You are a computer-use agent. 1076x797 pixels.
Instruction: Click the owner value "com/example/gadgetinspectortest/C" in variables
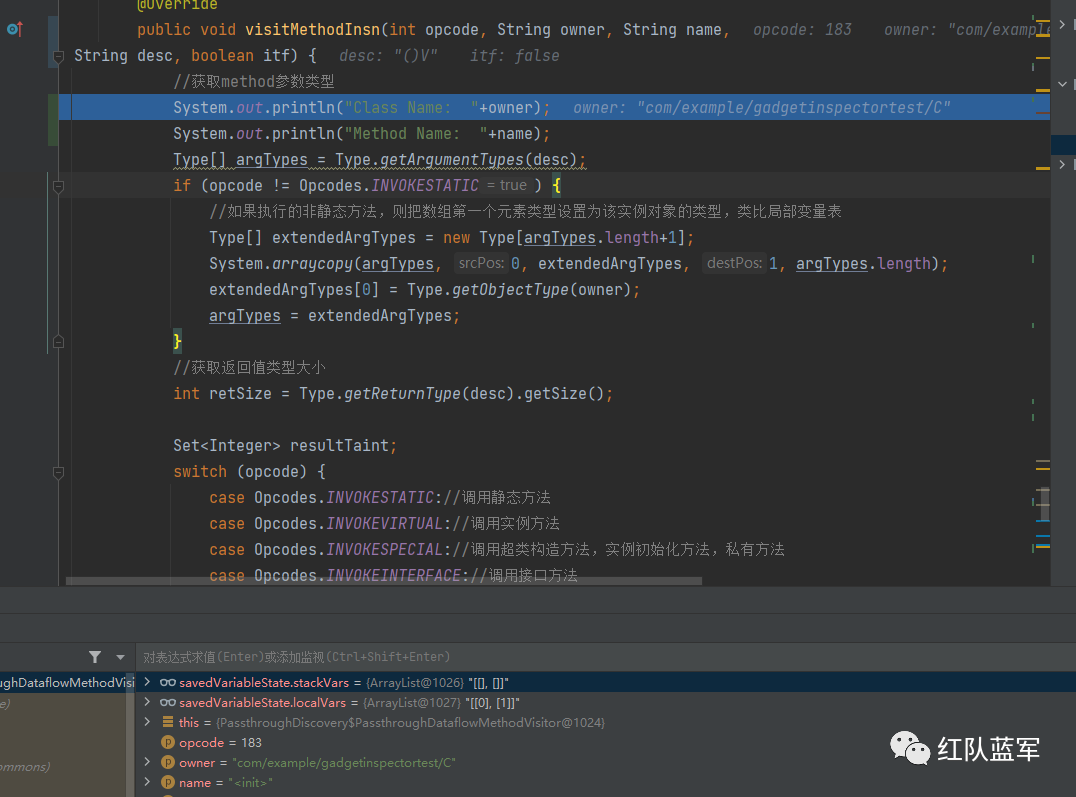[x=344, y=762]
